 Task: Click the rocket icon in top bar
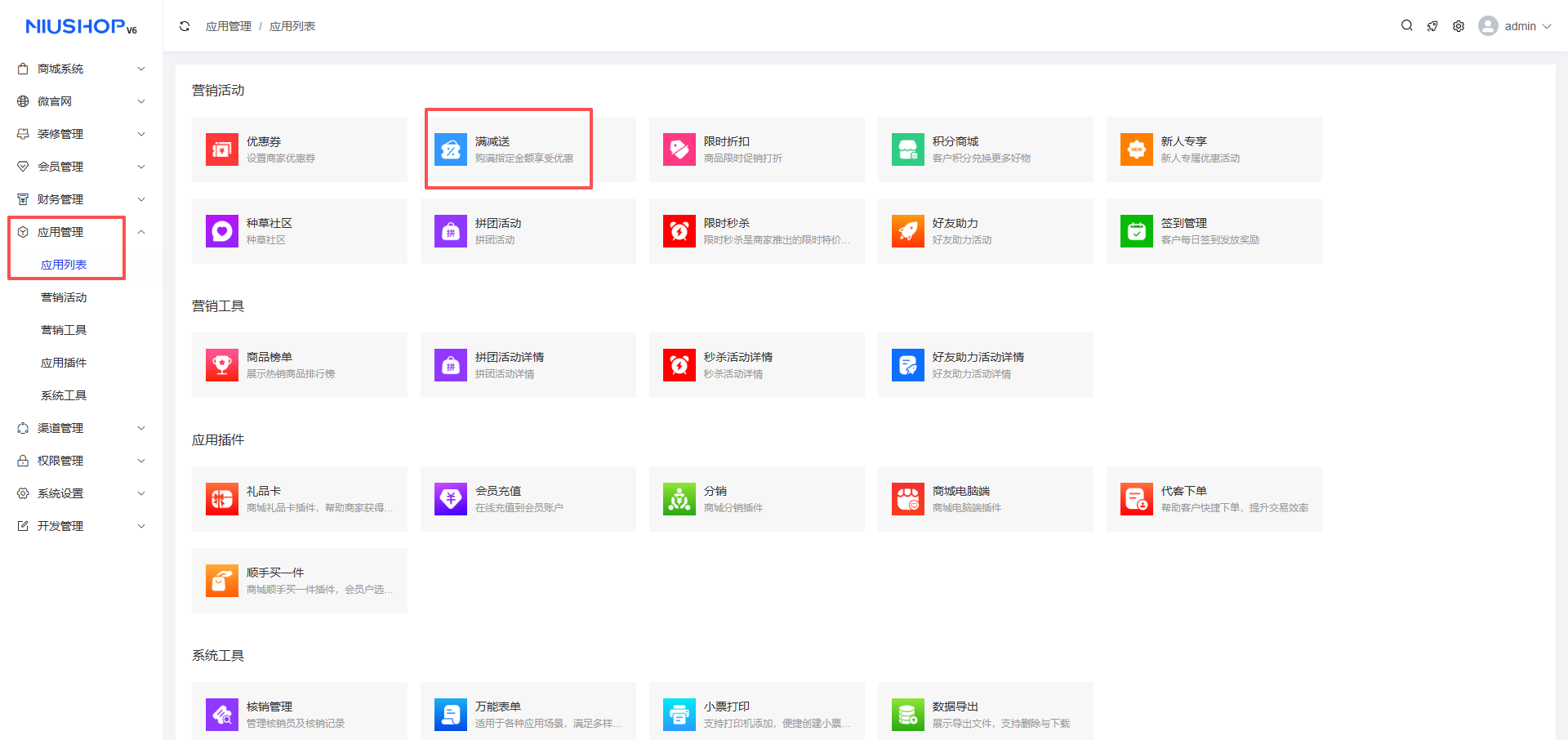click(x=1432, y=26)
